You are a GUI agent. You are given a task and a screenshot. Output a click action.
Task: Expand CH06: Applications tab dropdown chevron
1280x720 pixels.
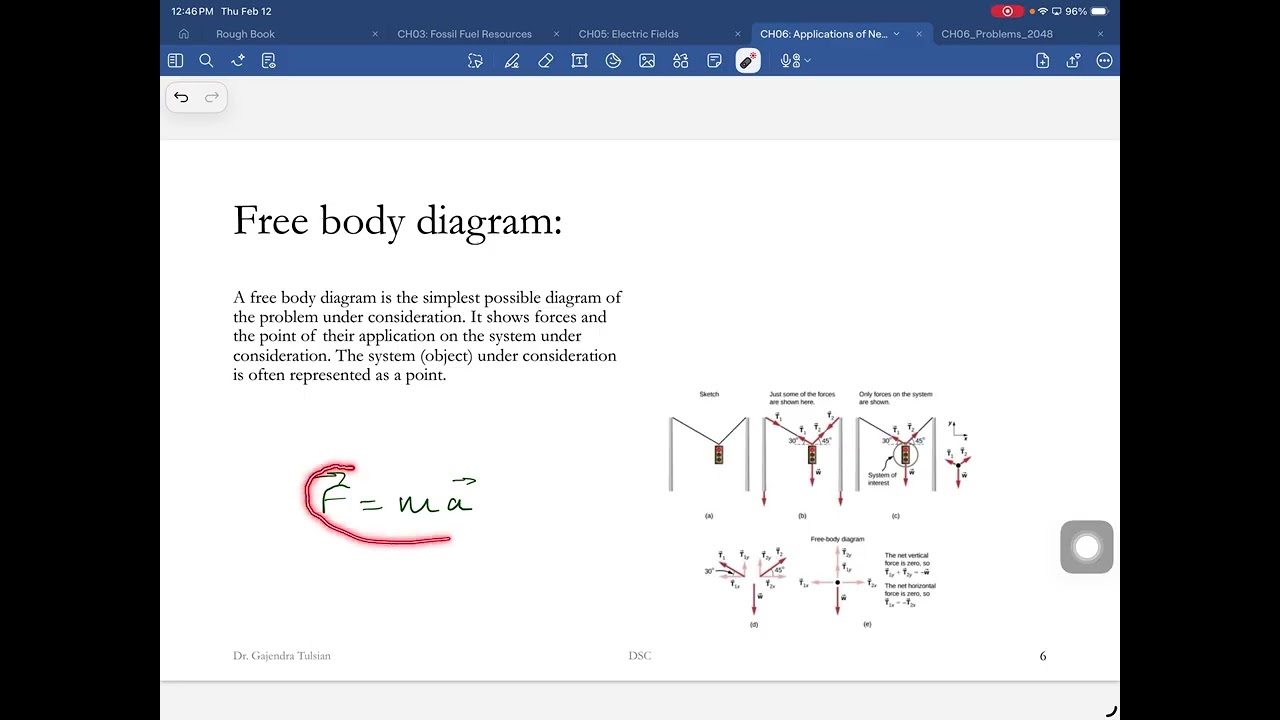click(x=896, y=34)
